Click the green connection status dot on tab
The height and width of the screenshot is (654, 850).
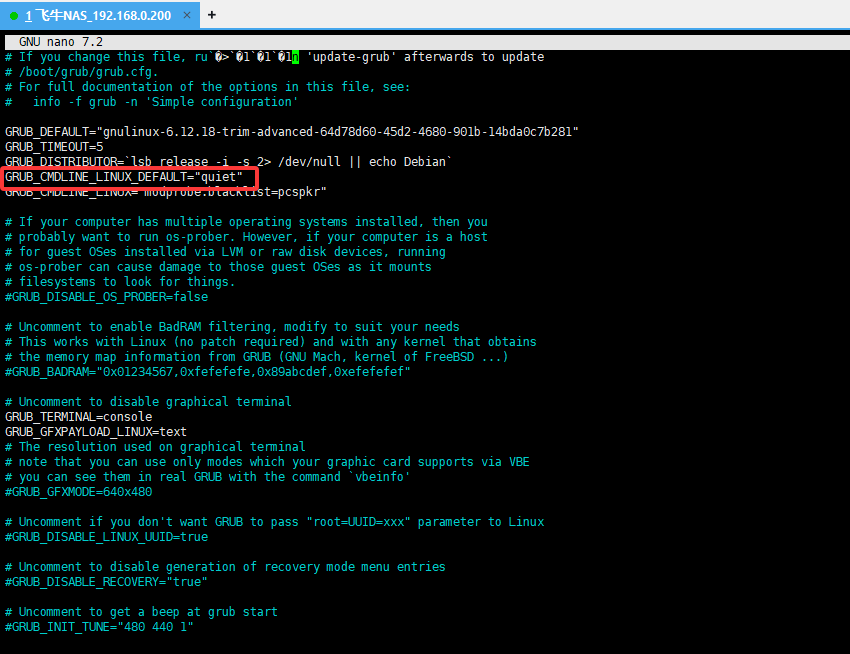(14, 16)
